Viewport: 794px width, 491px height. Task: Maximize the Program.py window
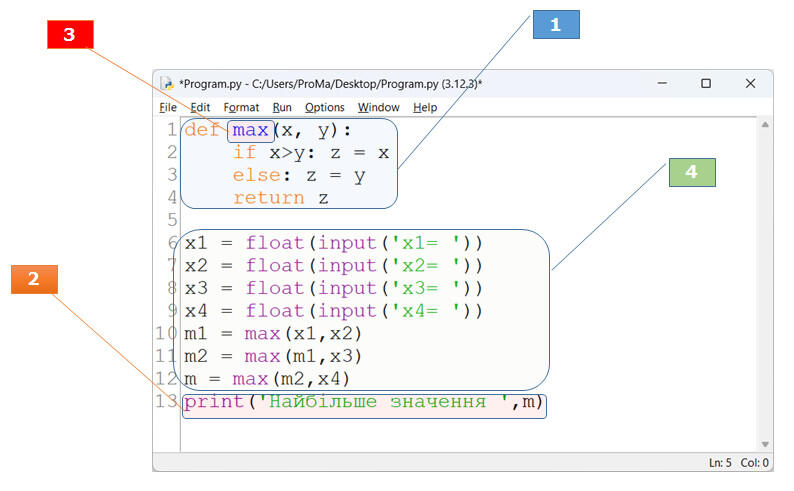coord(706,83)
